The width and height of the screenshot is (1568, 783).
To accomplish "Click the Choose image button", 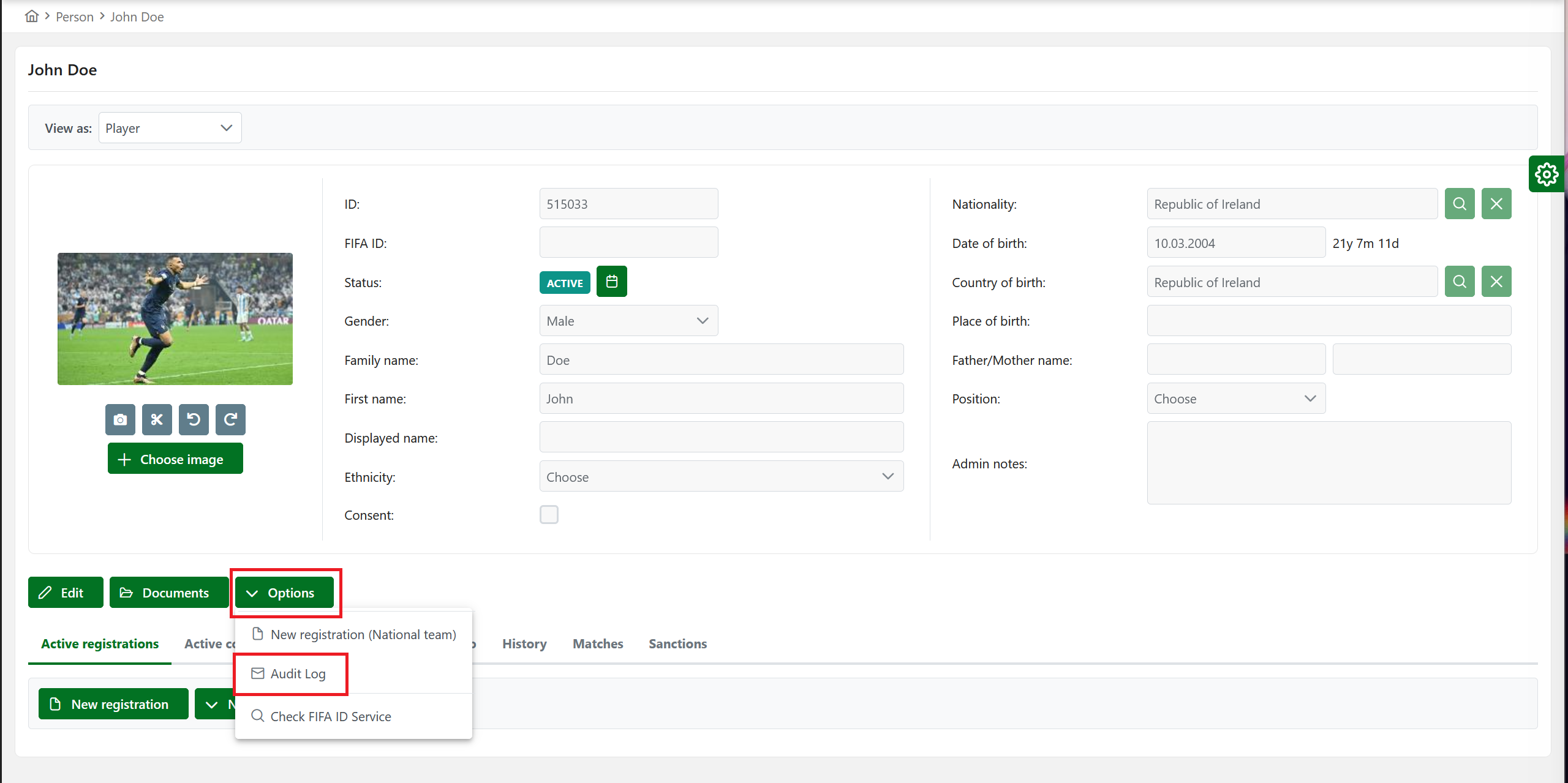I will (x=175, y=459).
